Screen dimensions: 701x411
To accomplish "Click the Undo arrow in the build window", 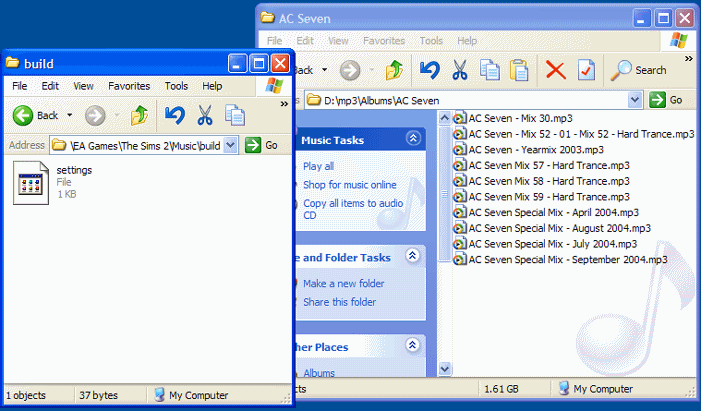I will 175,115.
